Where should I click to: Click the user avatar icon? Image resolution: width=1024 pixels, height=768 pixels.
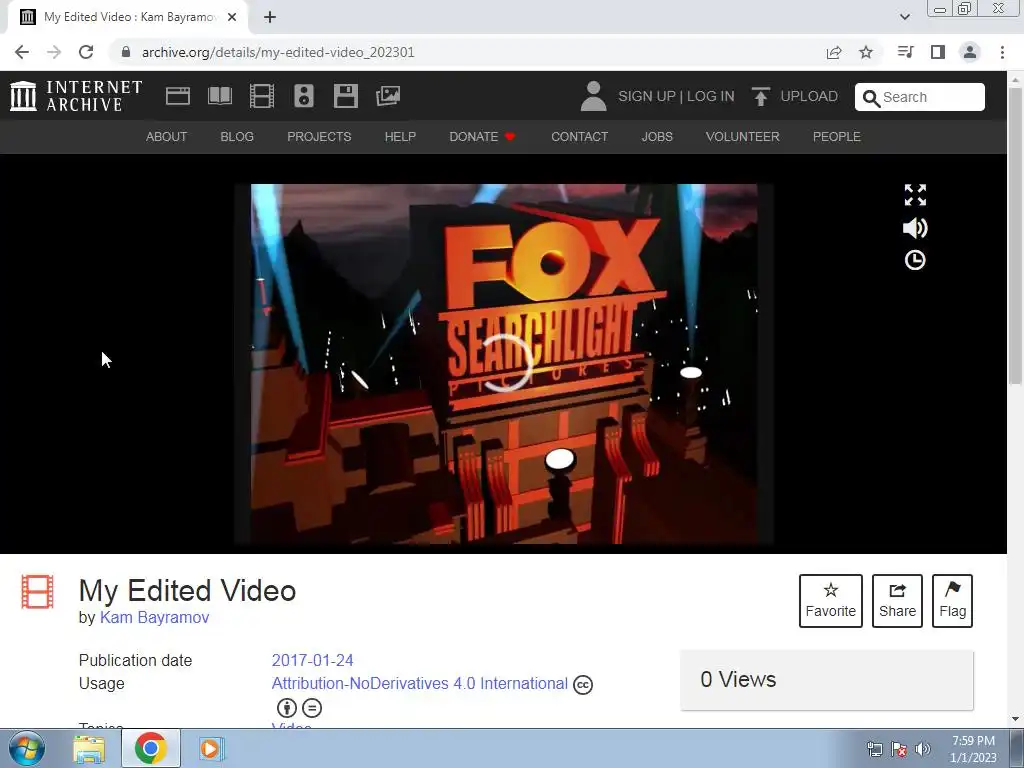coord(593,96)
